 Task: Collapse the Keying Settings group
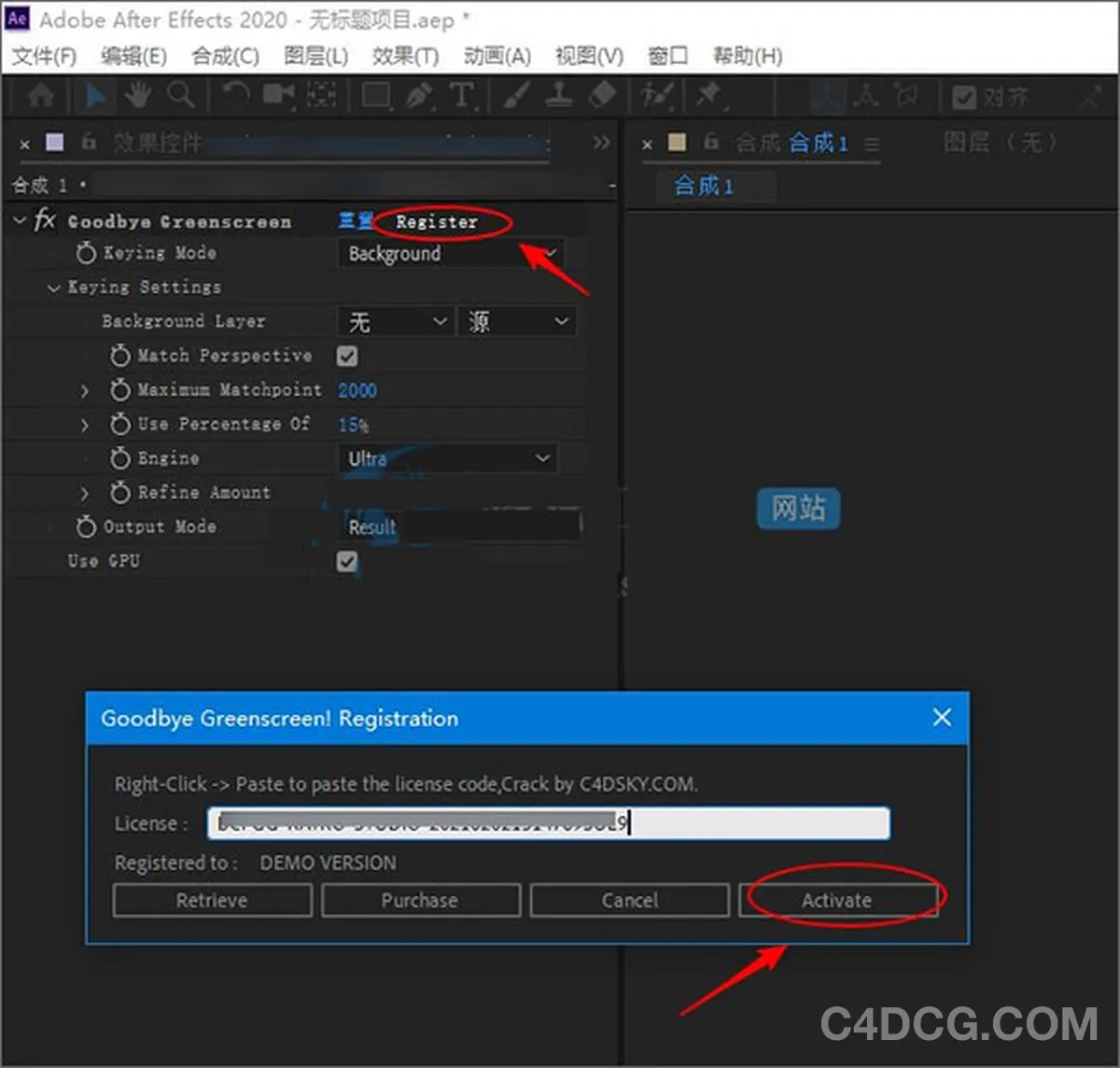(53, 288)
